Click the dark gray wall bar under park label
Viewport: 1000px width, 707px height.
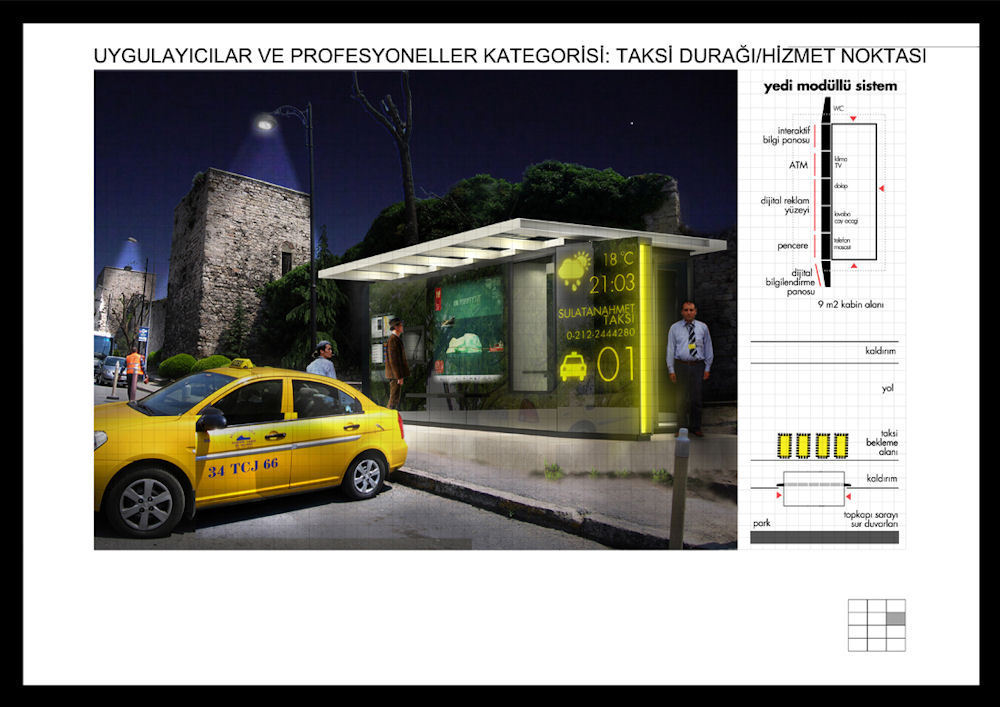pos(824,537)
